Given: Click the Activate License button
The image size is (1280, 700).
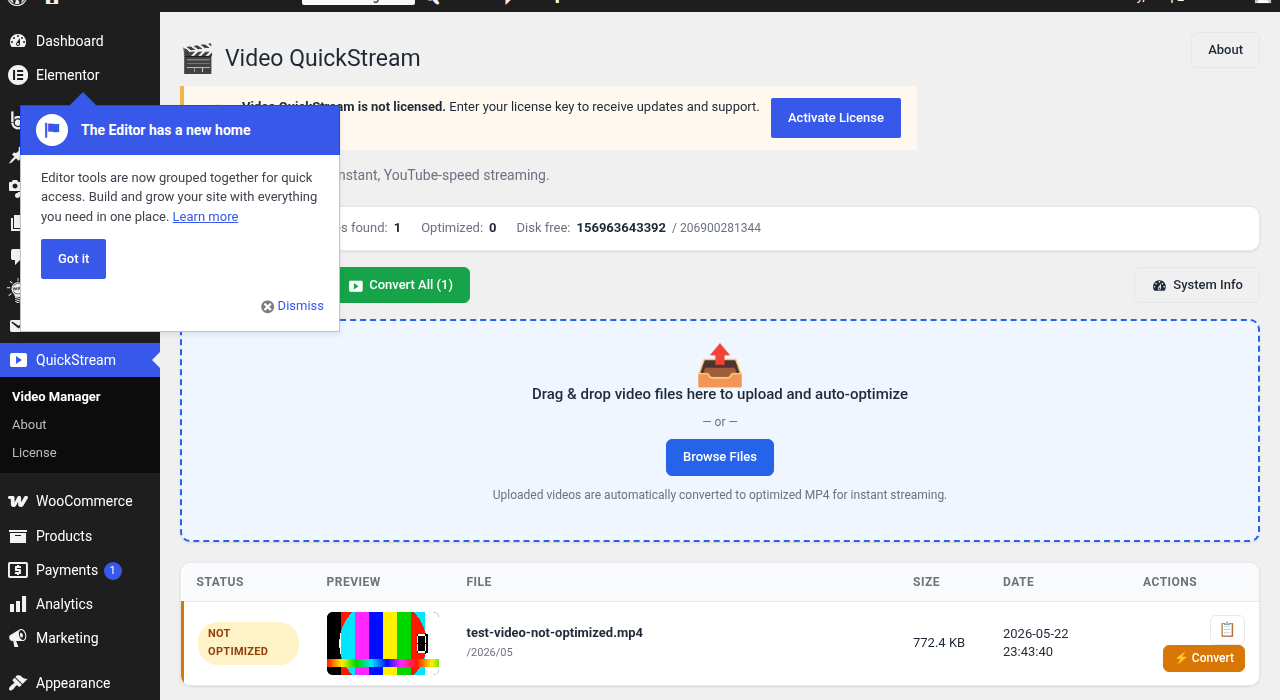Looking at the screenshot, I should point(836,118).
